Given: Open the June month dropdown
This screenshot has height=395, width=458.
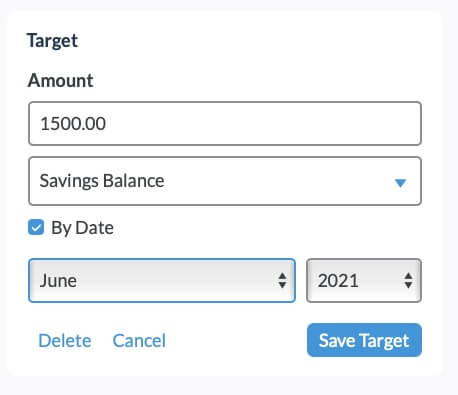Looking at the screenshot, I should (x=162, y=281).
